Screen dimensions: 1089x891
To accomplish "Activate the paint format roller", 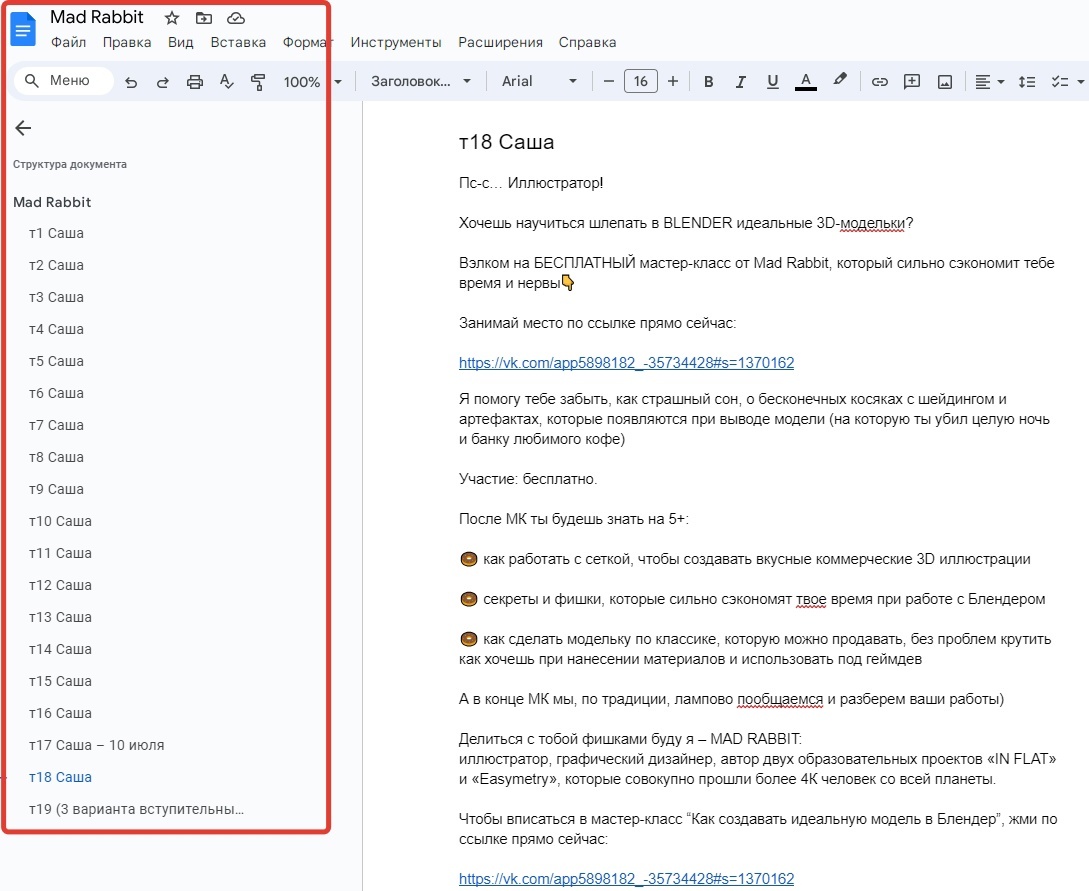I will 258,82.
